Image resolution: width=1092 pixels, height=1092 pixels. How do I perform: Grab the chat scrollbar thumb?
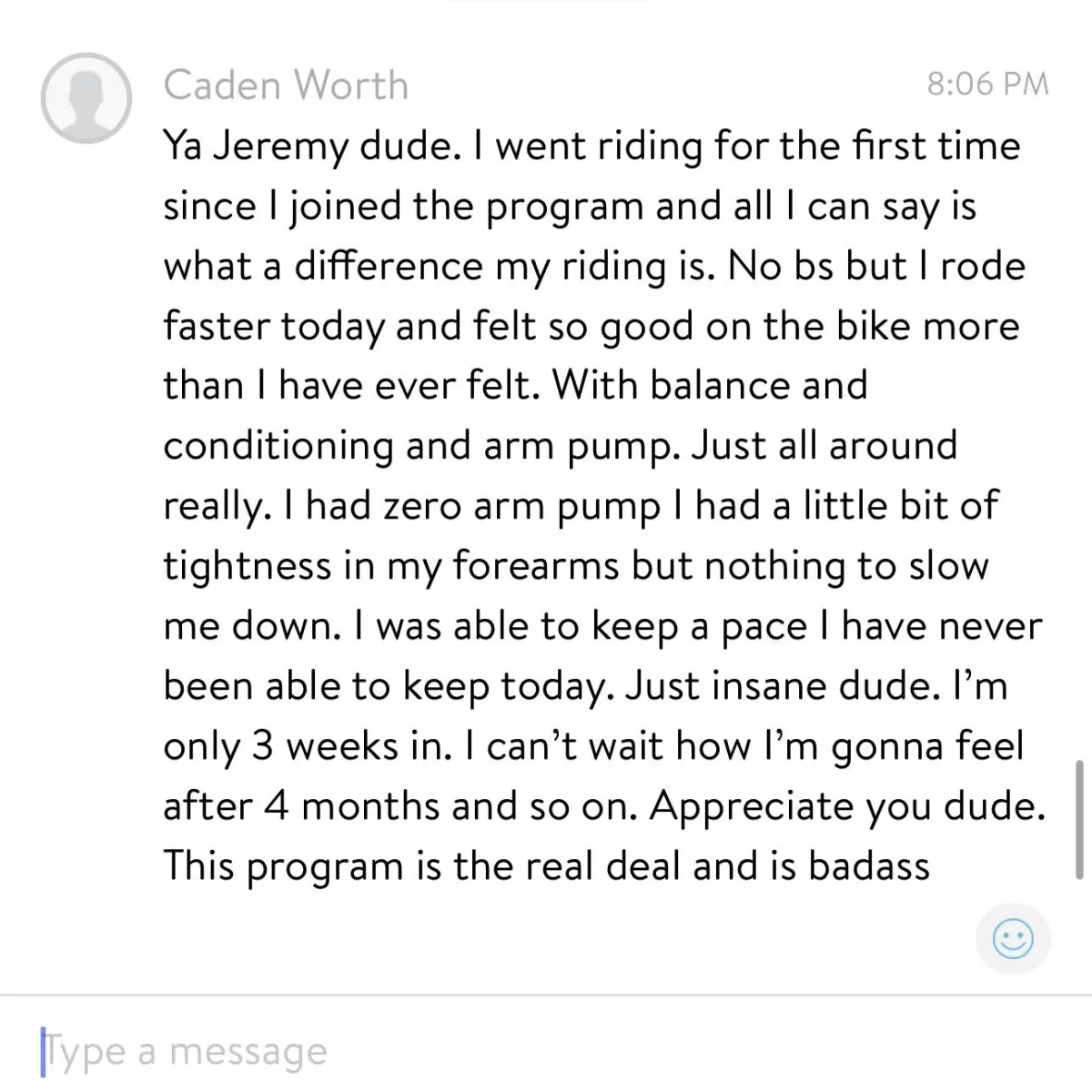coord(1079,819)
